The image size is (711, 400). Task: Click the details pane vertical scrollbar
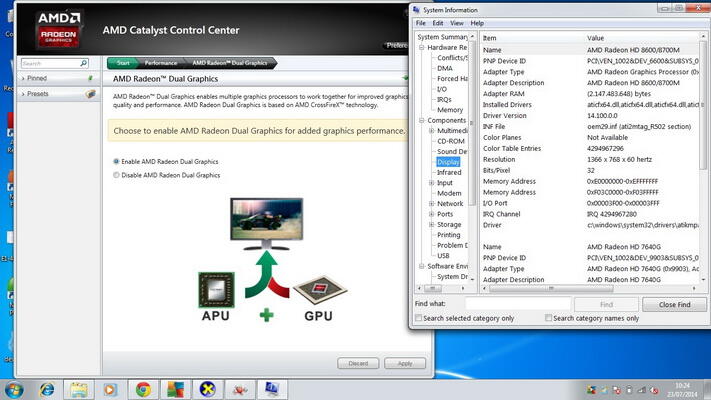coord(704,104)
